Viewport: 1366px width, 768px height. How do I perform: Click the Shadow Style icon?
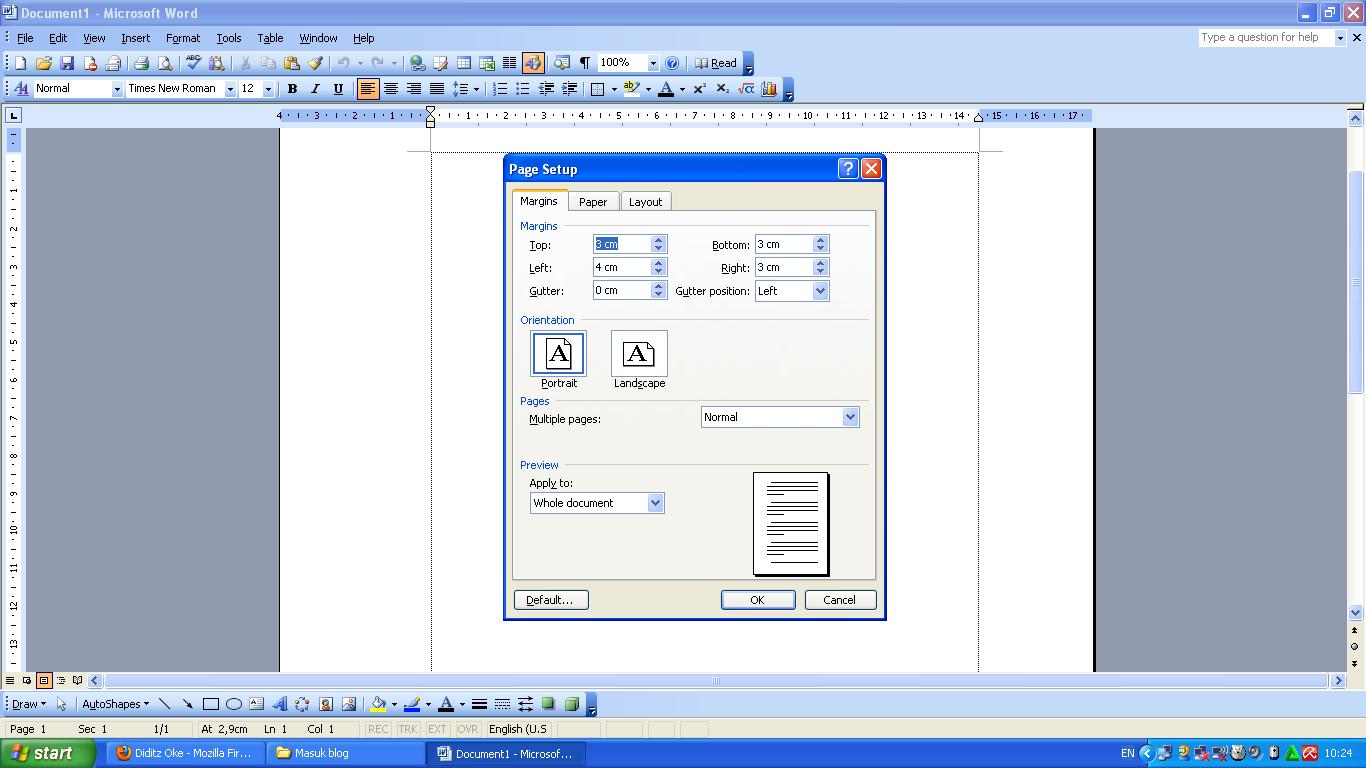548,704
